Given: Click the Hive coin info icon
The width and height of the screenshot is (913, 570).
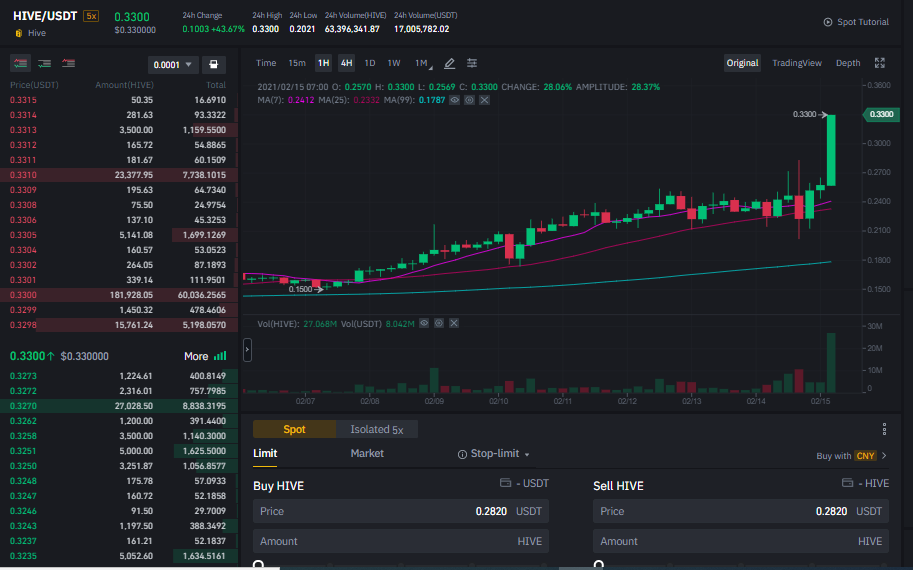Looking at the screenshot, I should point(19,33).
